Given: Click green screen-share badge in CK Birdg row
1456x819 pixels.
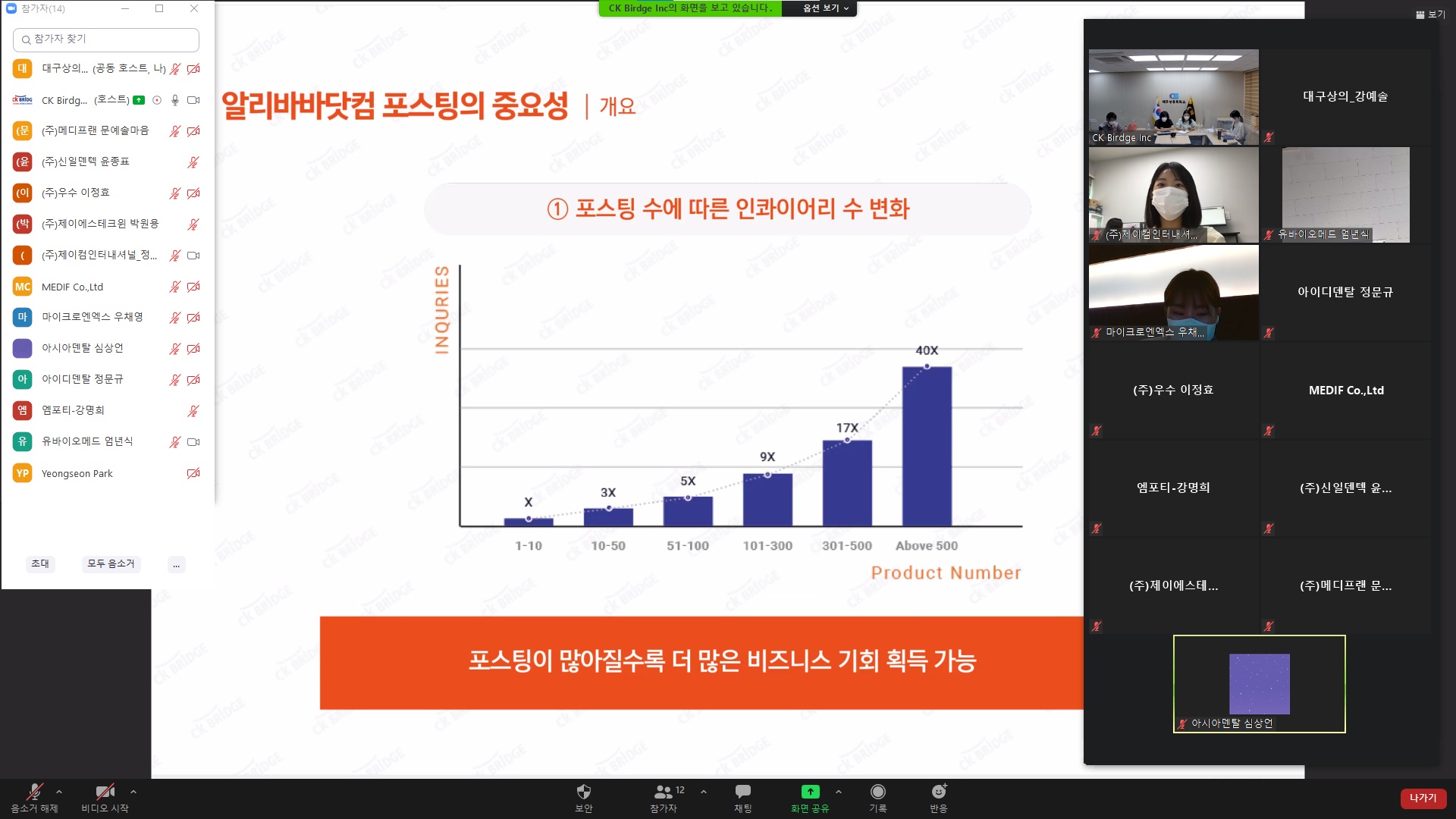Looking at the screenshot, I should [139, 100].
